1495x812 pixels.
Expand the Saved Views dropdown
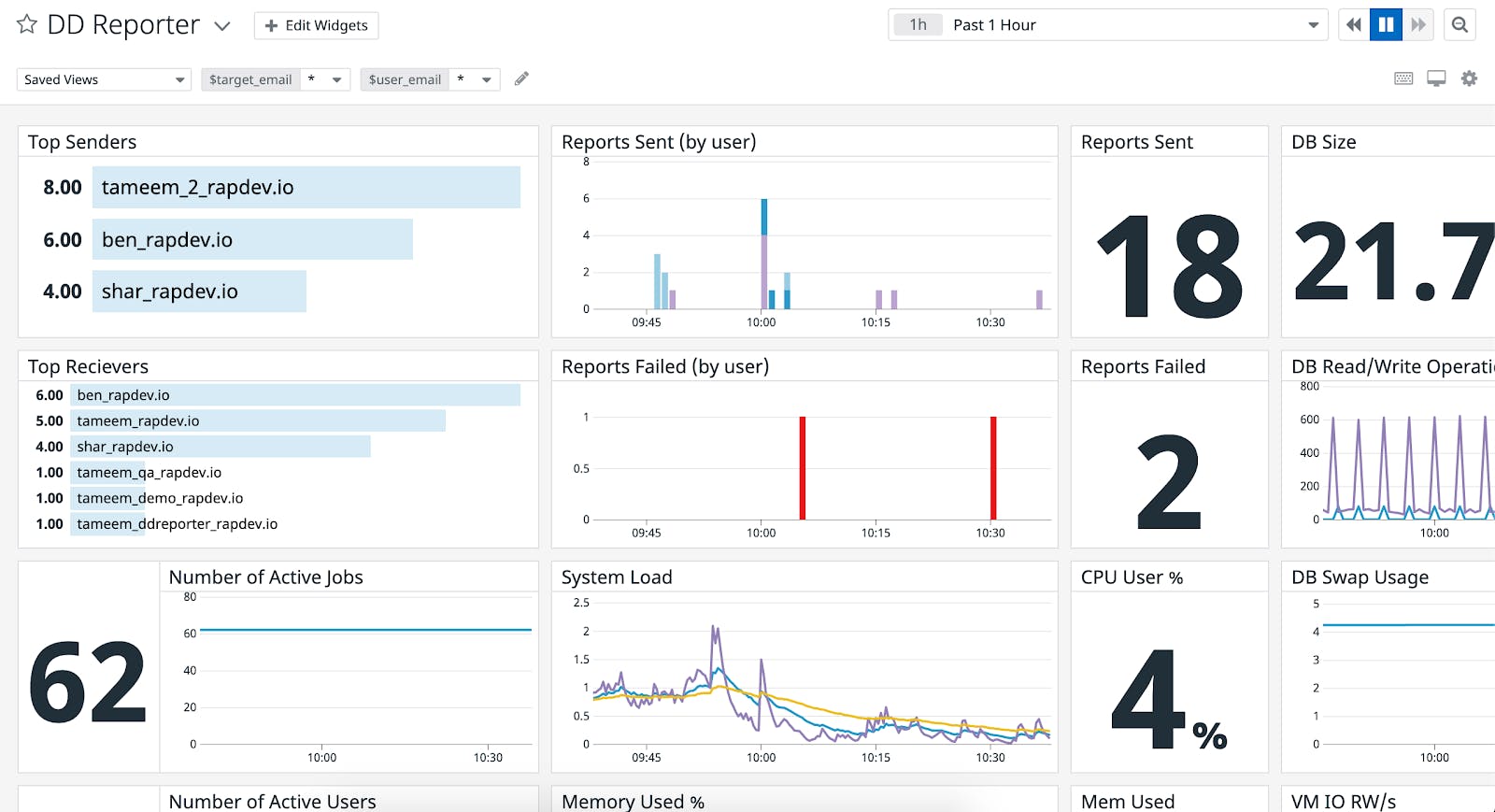click(104, 79)
